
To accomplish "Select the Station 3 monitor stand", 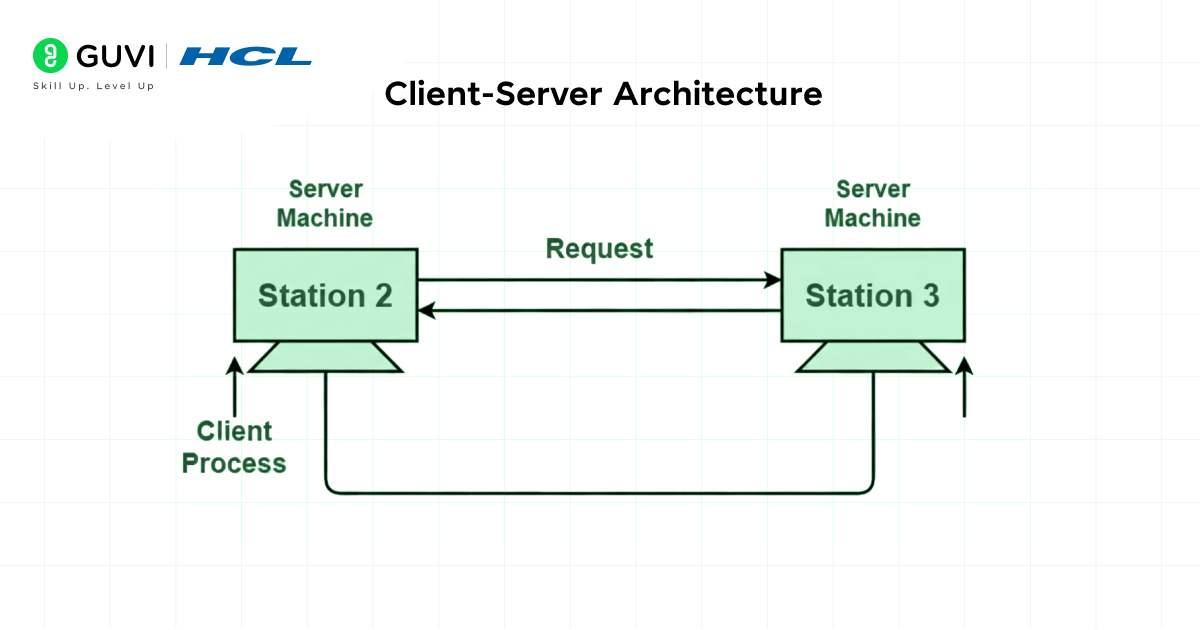I will click(872, 355).
